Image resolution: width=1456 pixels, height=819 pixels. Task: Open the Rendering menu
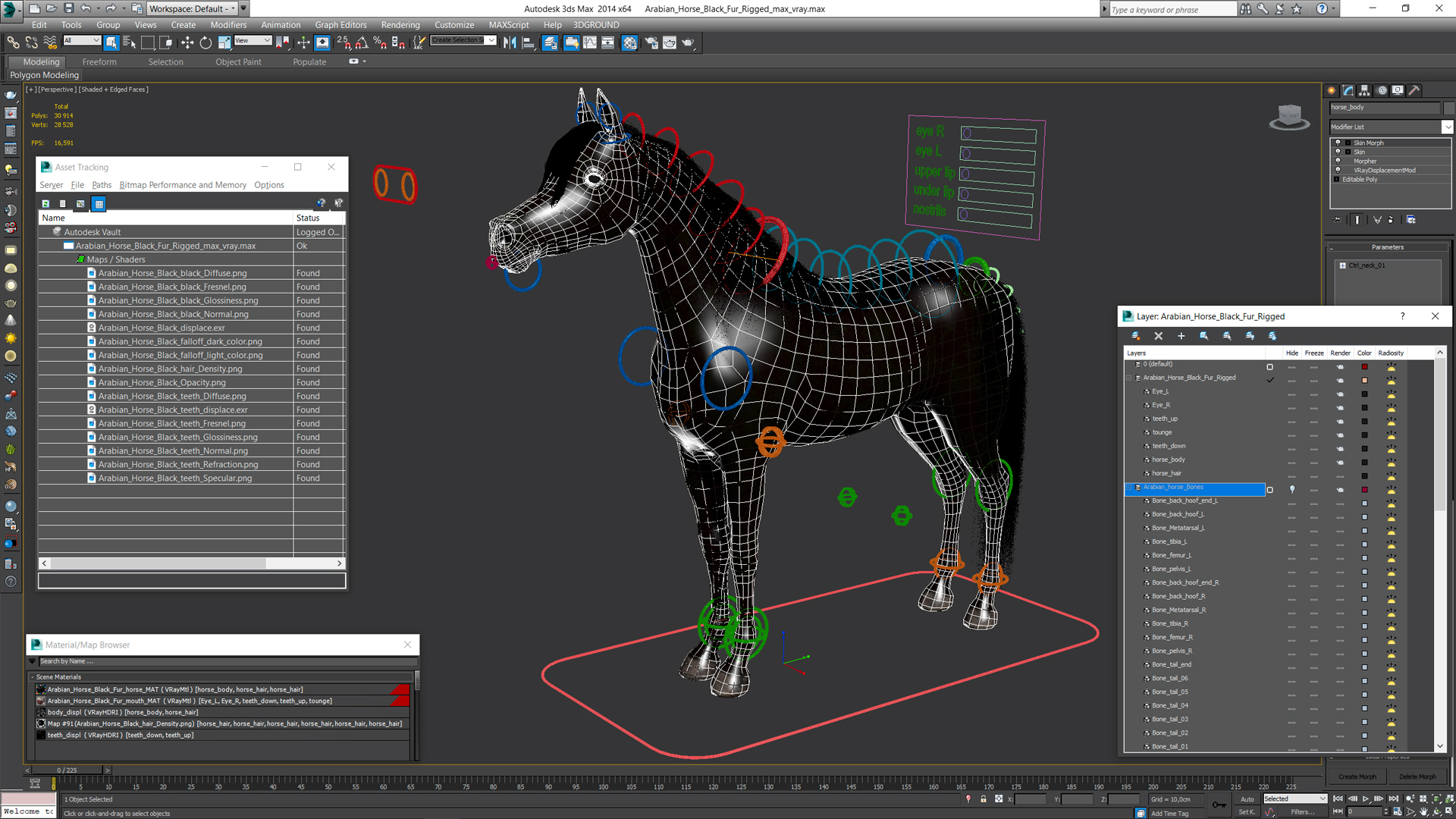coord(400,24)
